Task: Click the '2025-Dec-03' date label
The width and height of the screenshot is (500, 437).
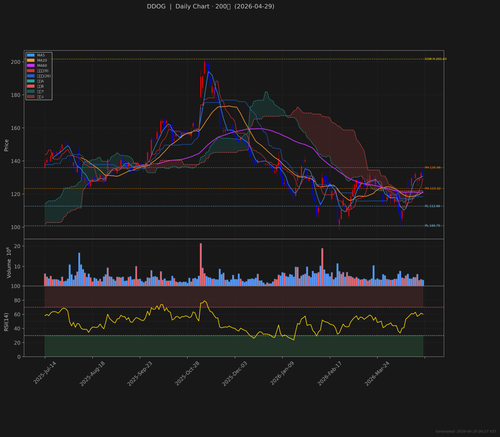Action: pos(235,373)
